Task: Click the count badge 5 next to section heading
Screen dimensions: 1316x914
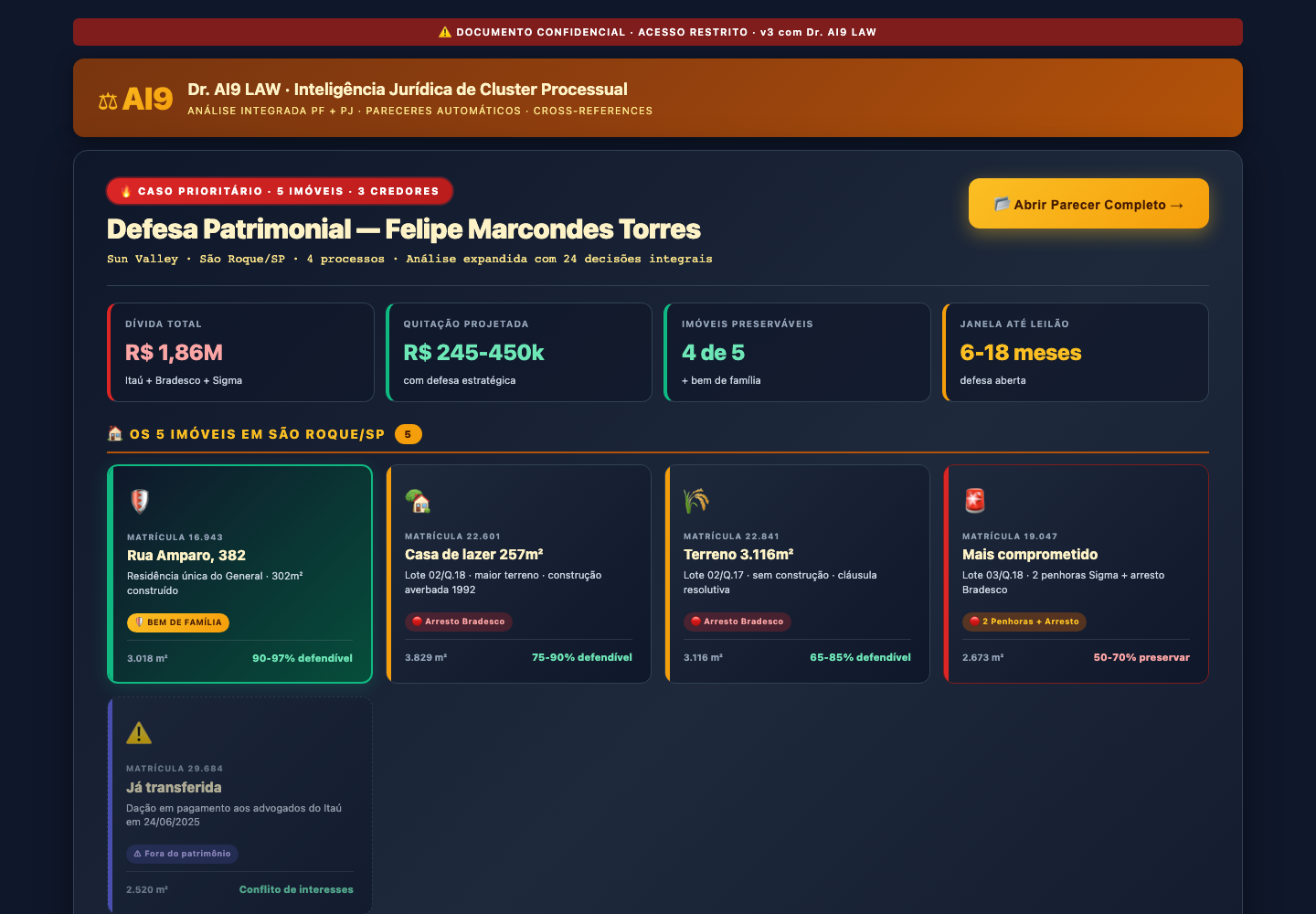Action: [x=409, y=434]
